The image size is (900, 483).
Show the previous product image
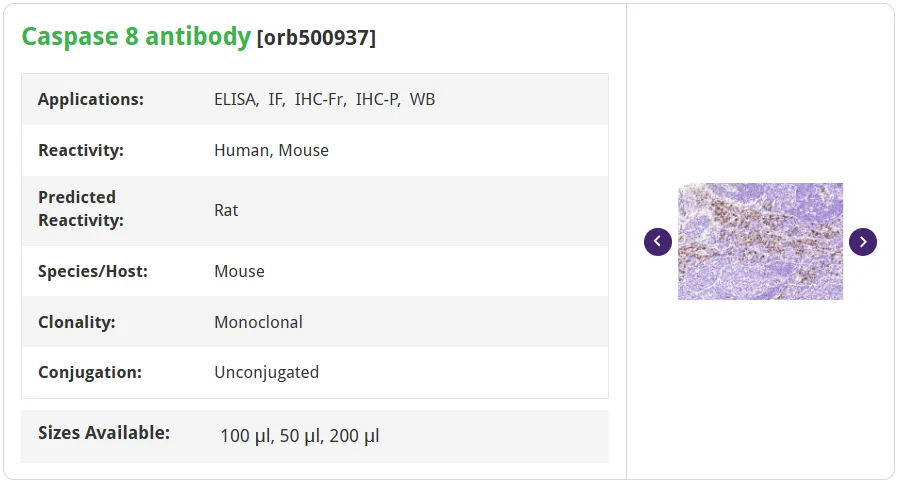(658, 242)
